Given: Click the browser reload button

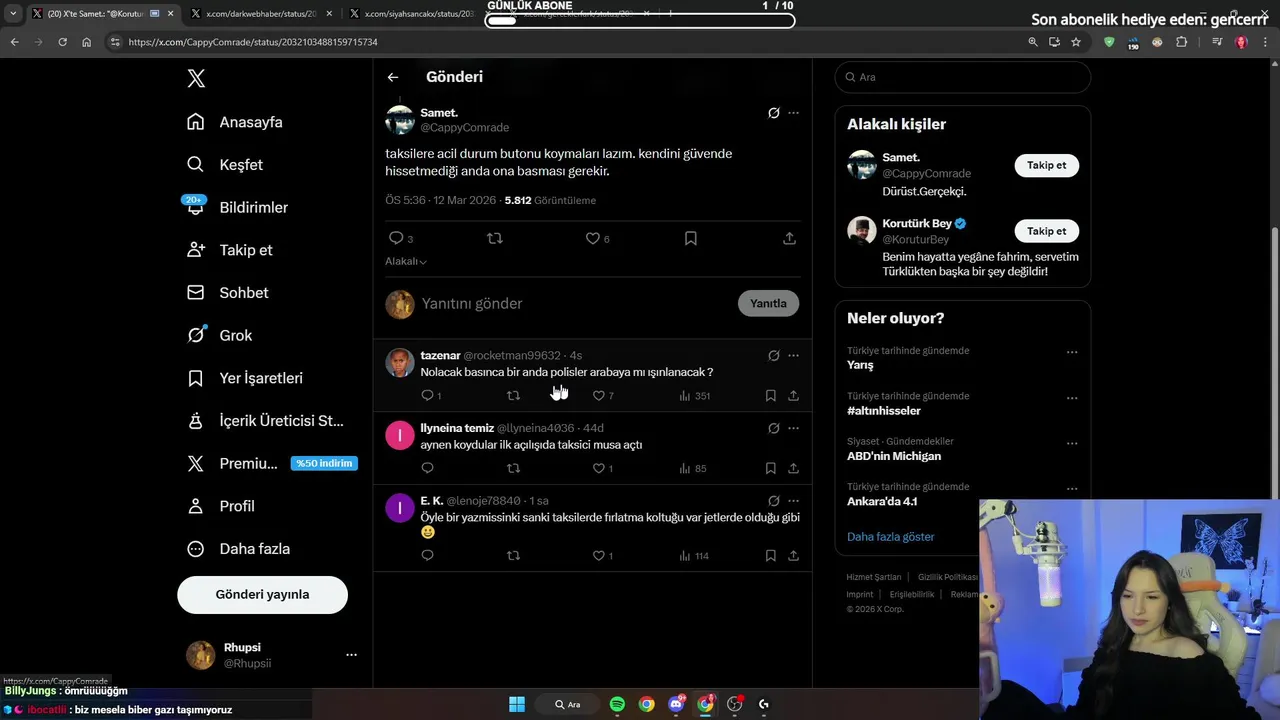Looking at the screenshot, I should 62,42.
